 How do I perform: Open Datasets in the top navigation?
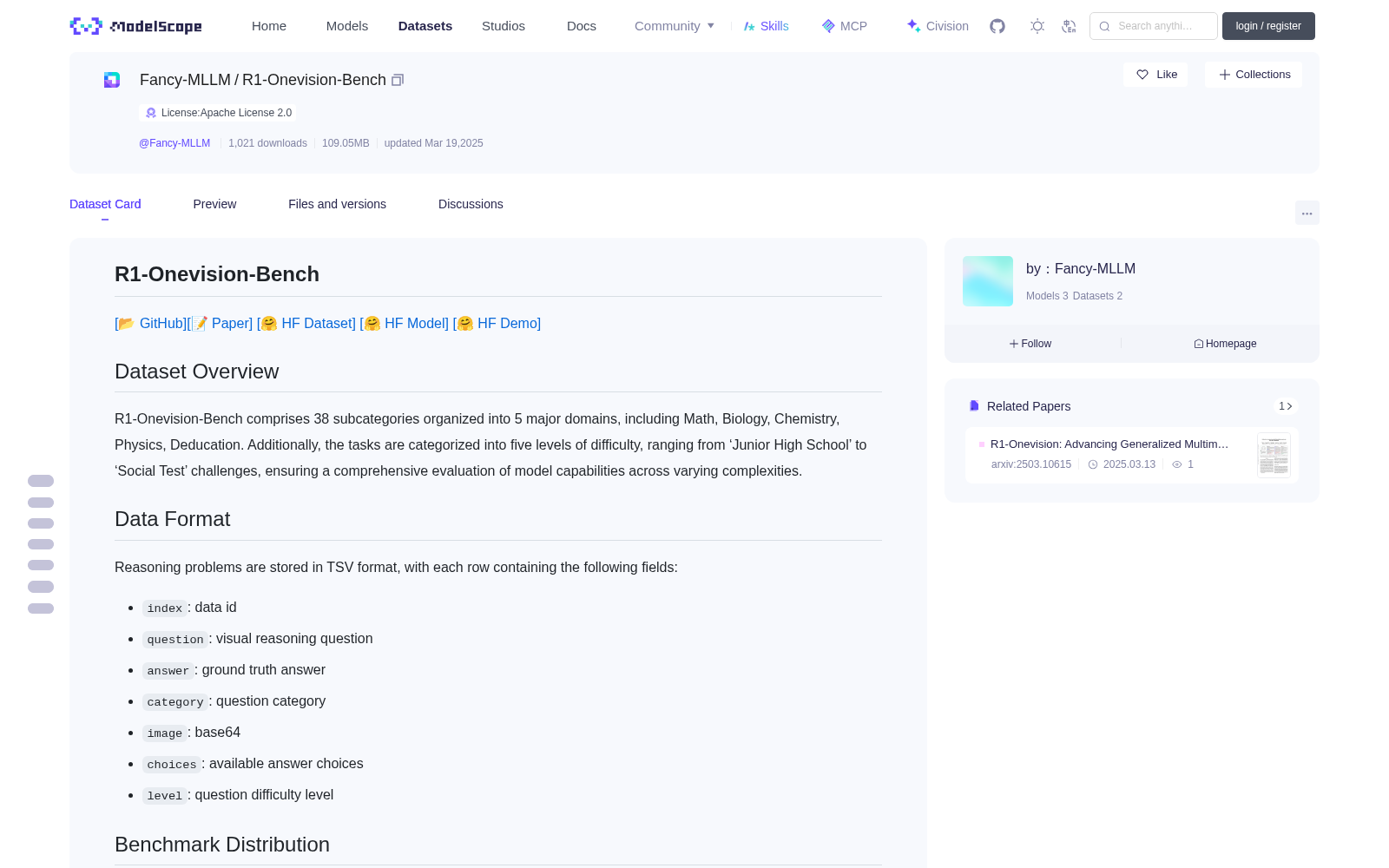click(425, 26)
